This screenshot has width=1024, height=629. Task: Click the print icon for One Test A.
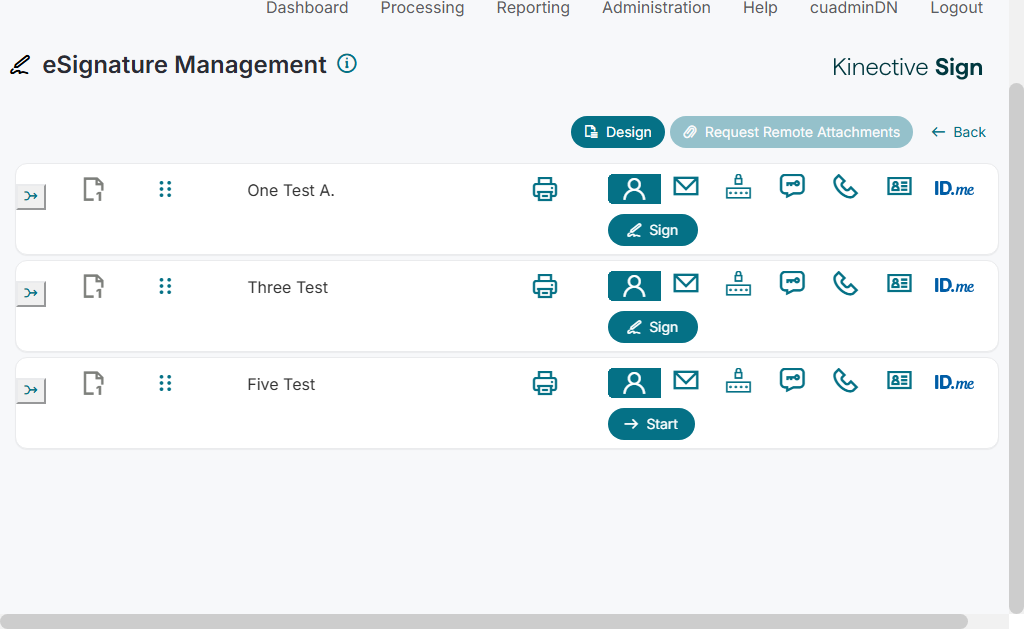545,189
